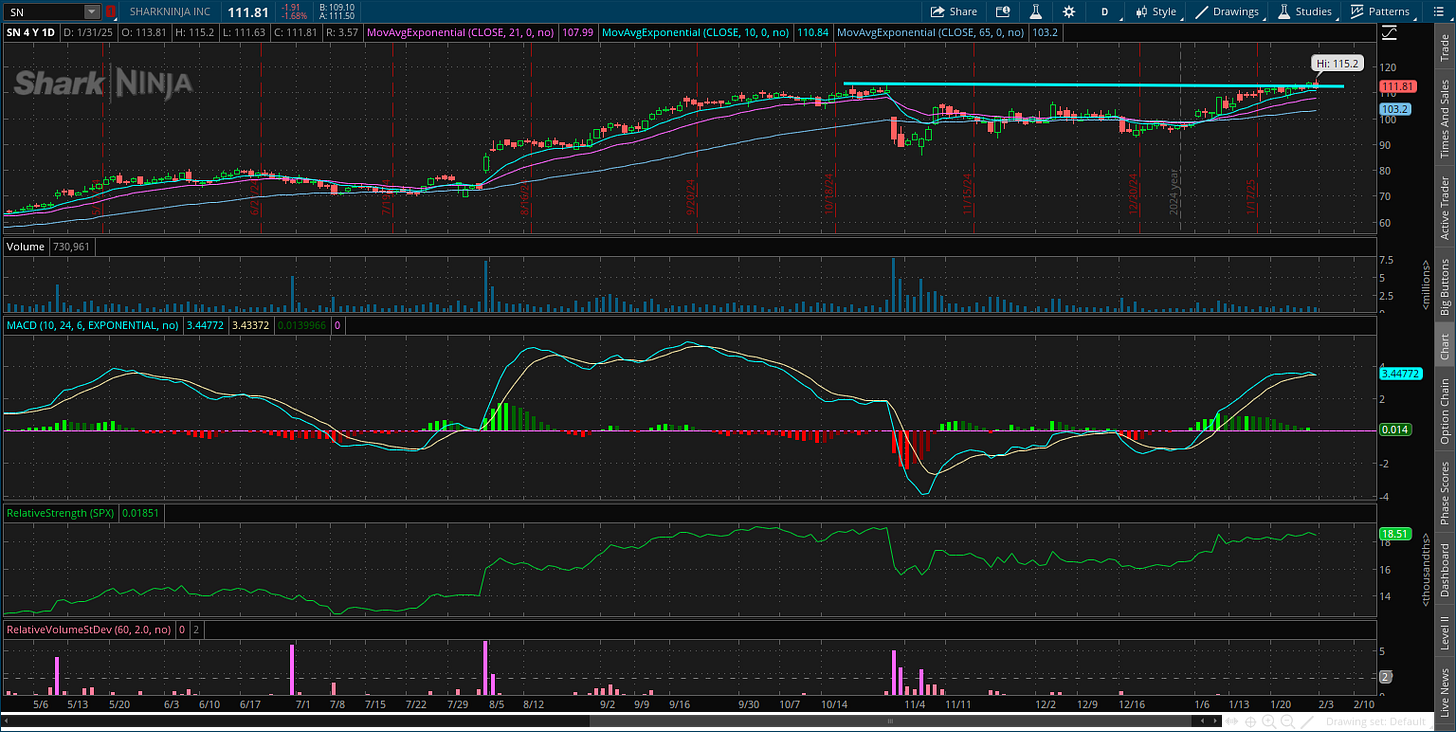Click the red 111.81 last price axis tag

click(1399, 86)
